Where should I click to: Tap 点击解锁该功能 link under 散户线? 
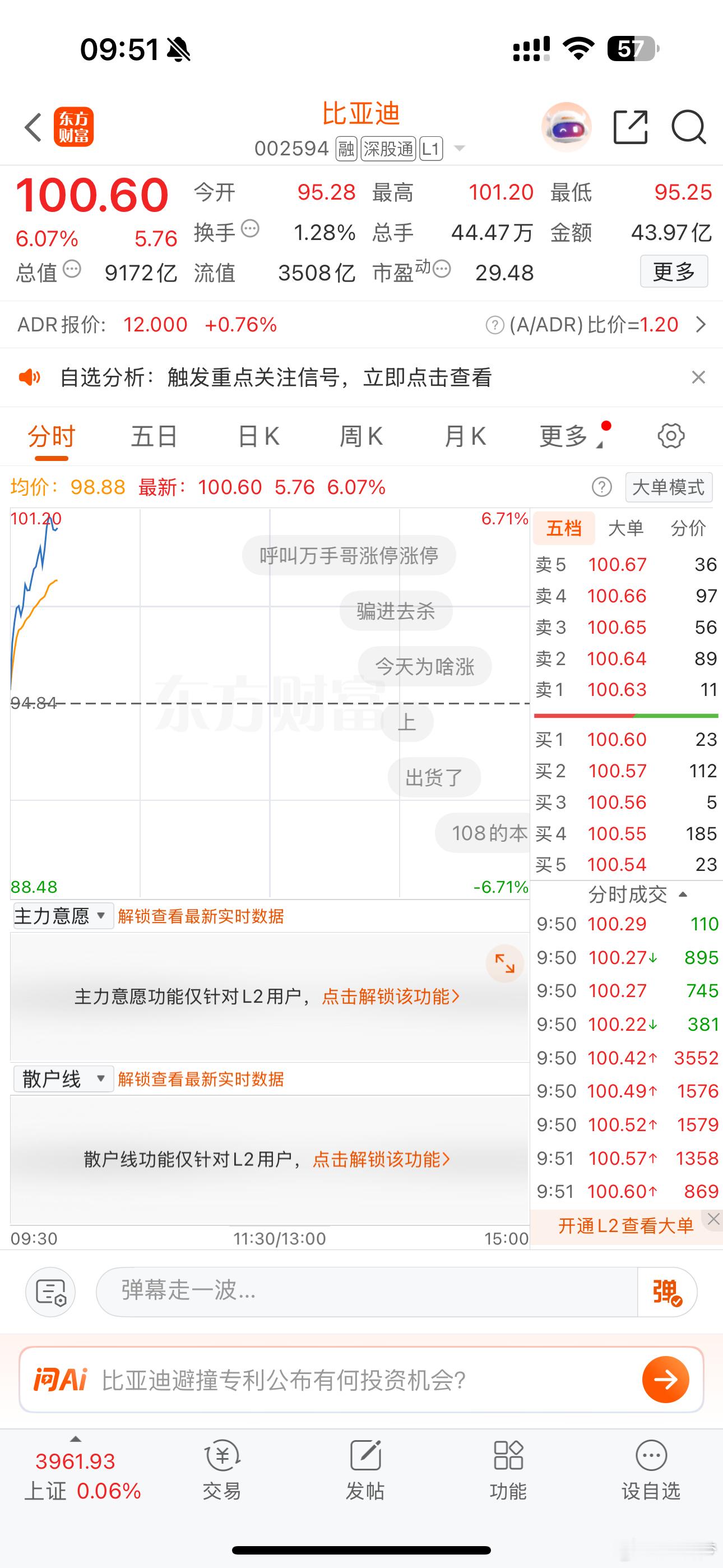[382, 1159]
